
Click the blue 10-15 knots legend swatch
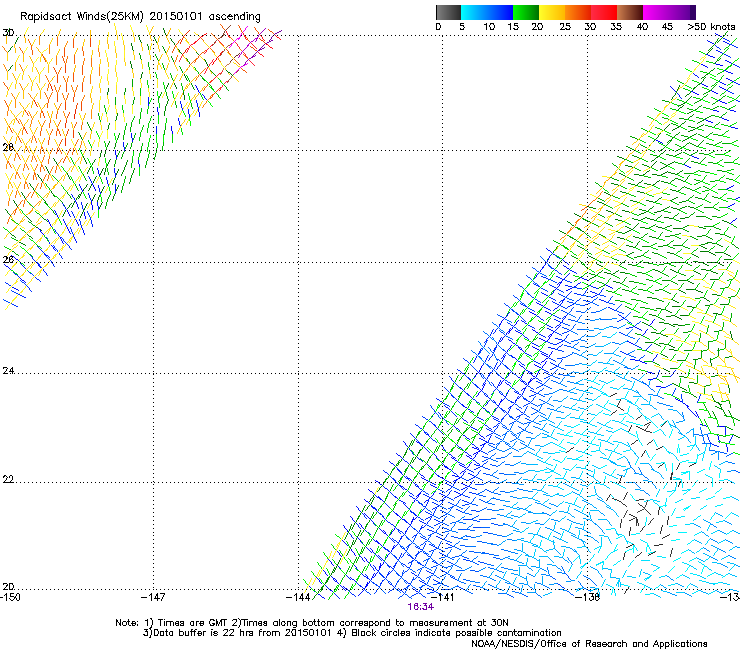point(500,12)
